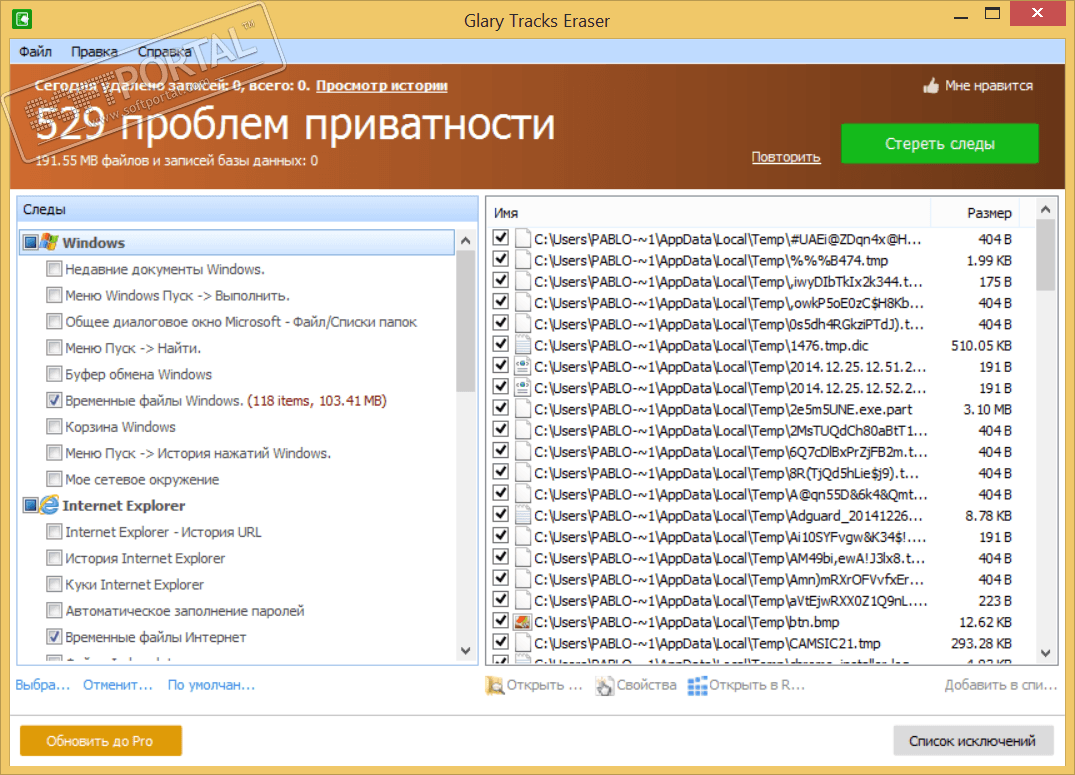Click the green Стереть следы button
This screenshot has height=775, width=1075.
939,143
